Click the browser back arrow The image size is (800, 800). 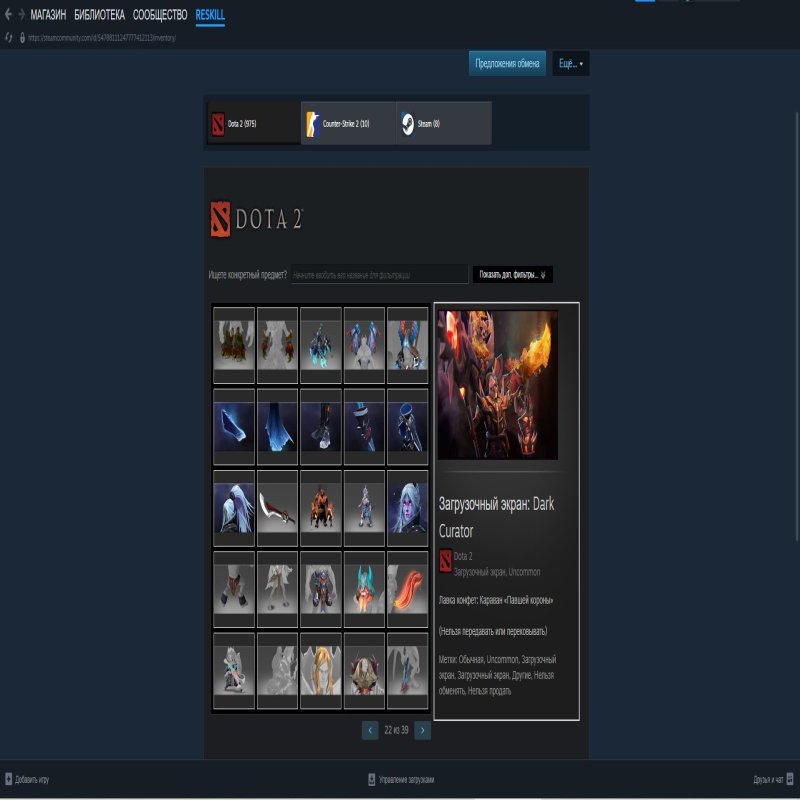8,16
